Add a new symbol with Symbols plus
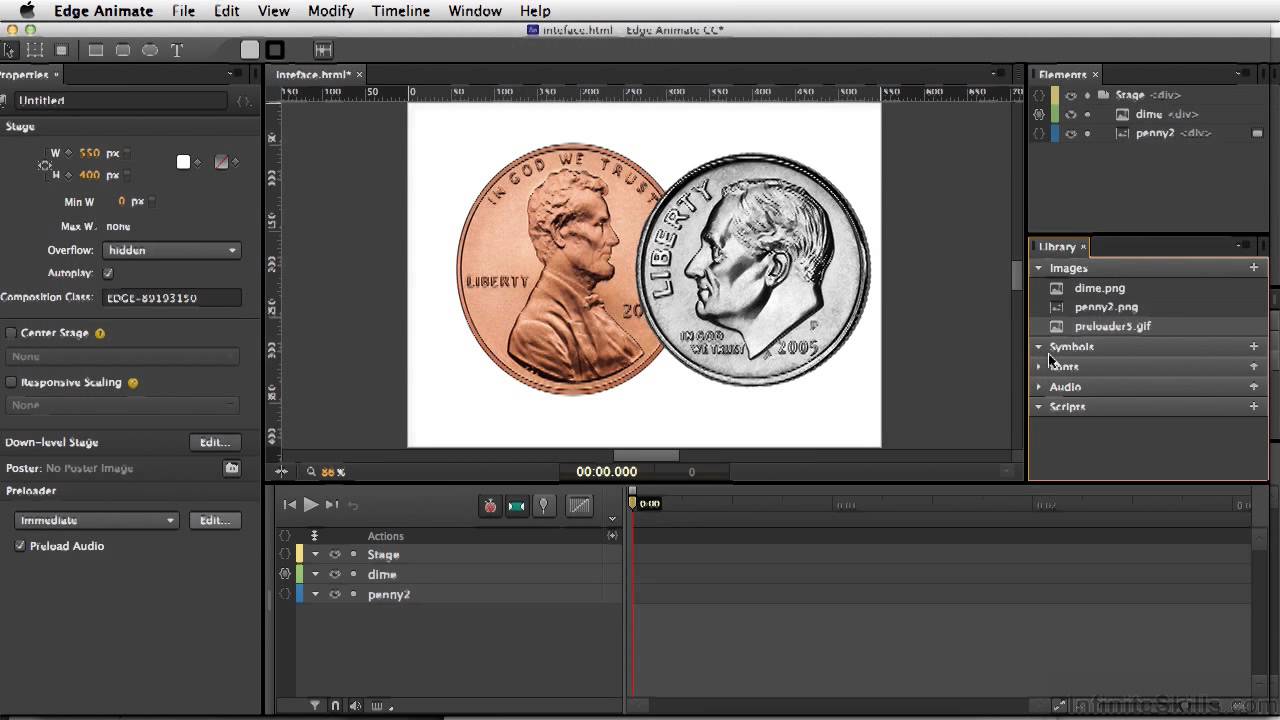Image resolution: width=1280 pixels, height=720 pixels. pyautogui.click(x=1254, y=347)
